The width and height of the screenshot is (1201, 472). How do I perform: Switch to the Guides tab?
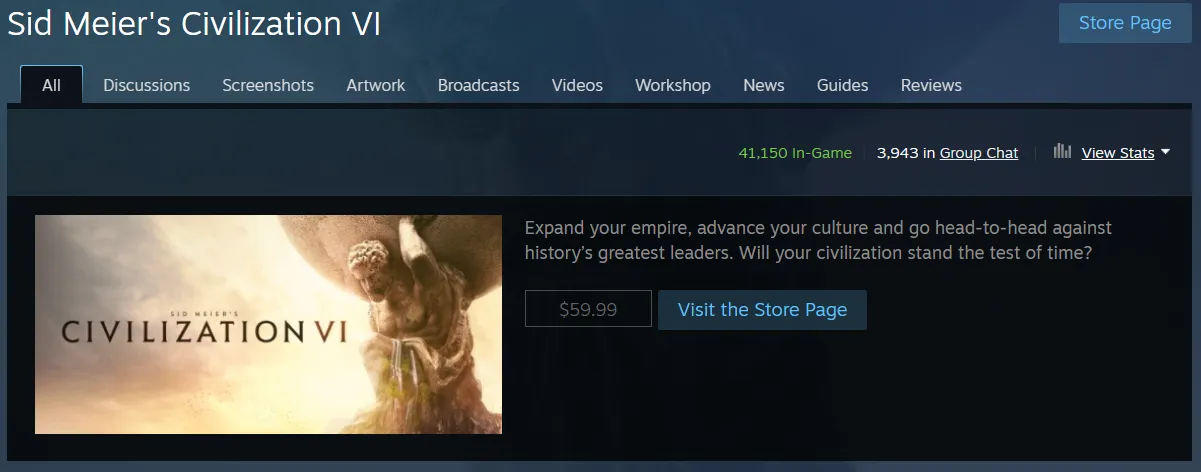click(843, 85)
